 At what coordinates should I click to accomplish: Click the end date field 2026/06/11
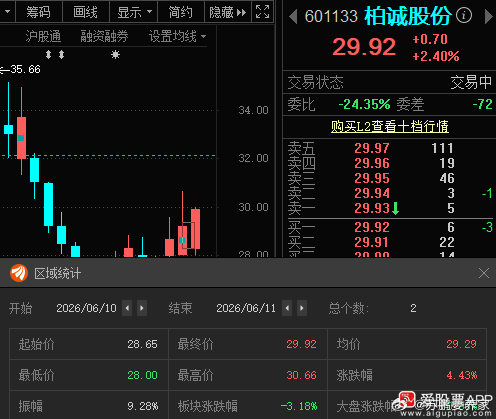(246, 308)
